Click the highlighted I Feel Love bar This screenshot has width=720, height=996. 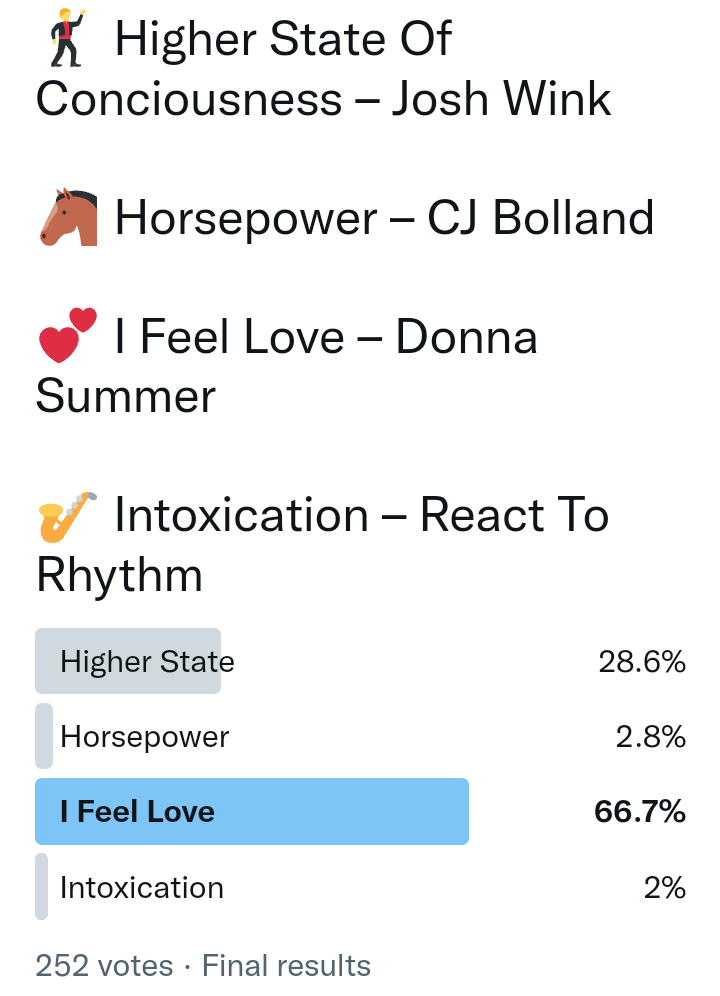(x=252, y=811)
